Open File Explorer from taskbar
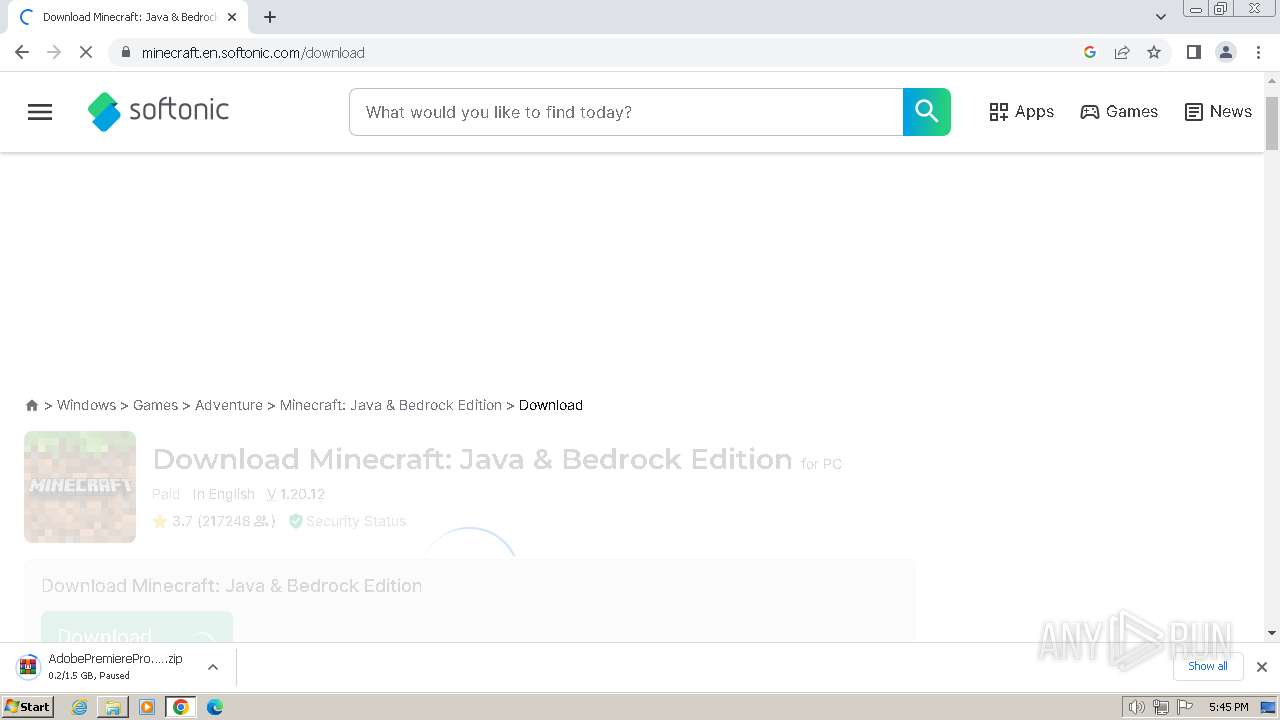Viewport: 1280px width, 720px height. point(113,707)
